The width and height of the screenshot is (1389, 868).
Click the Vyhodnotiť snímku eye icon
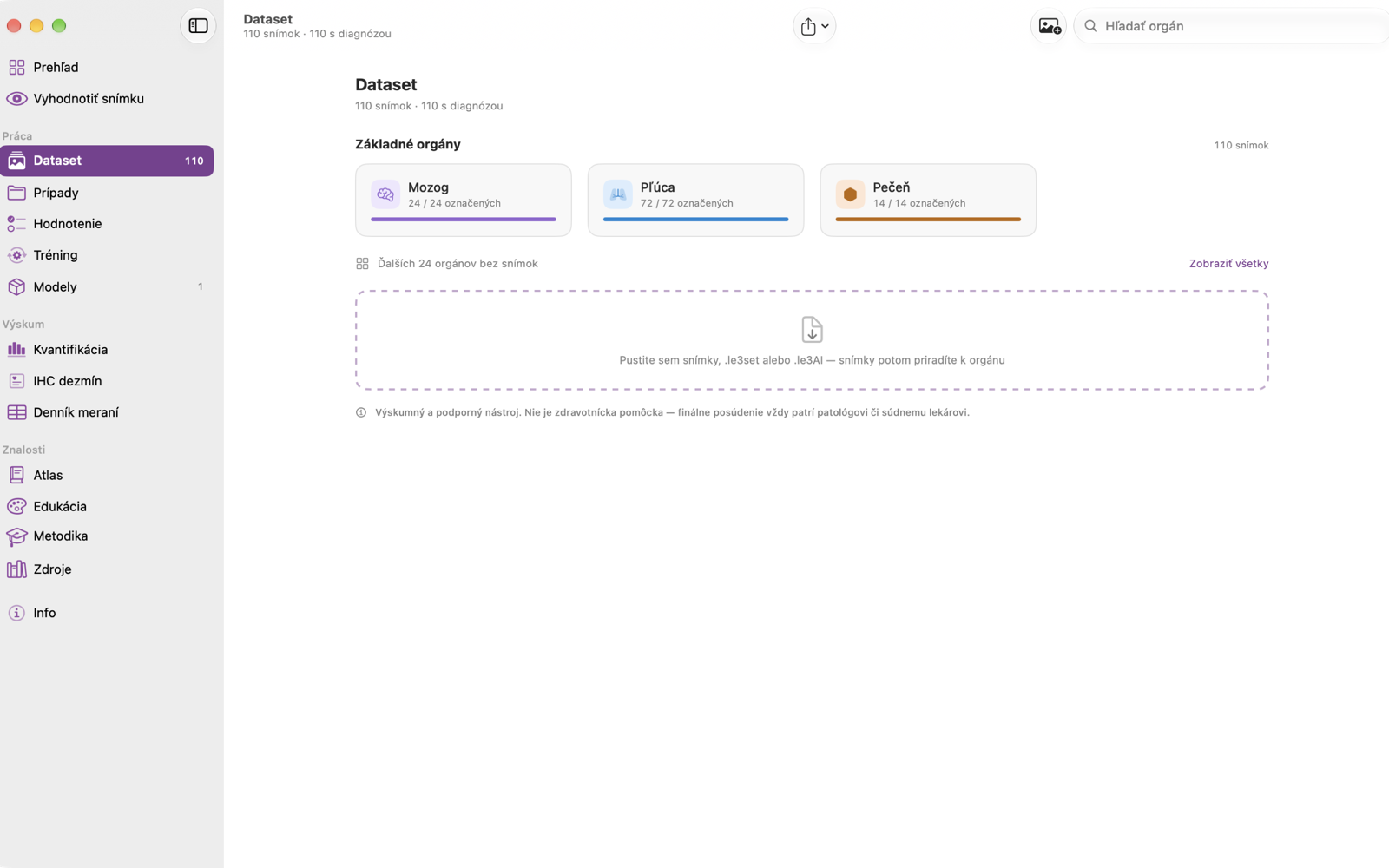tap(16, 99)
